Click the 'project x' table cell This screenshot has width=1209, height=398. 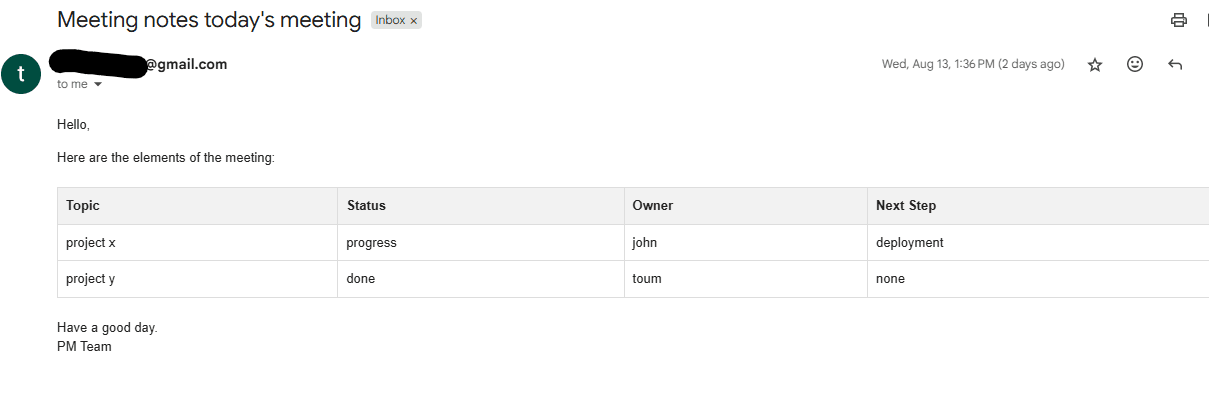[x=197, y=243]
